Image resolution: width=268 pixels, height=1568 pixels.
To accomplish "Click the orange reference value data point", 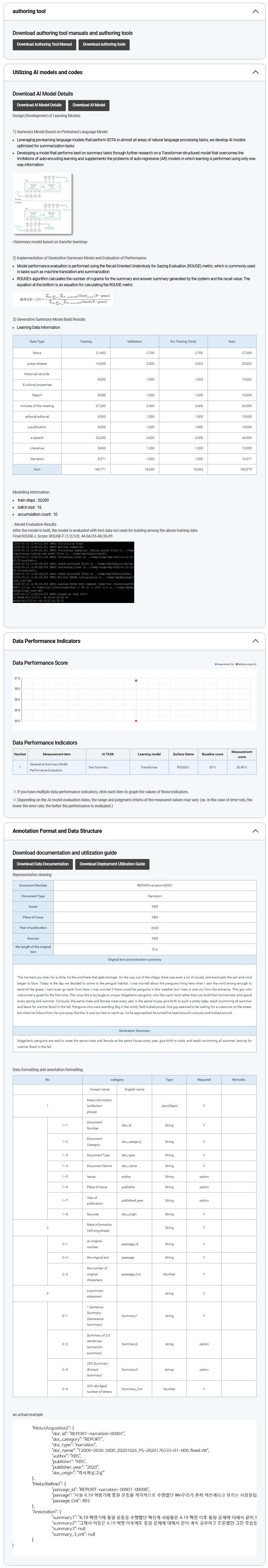I will (x=136, y=721).
